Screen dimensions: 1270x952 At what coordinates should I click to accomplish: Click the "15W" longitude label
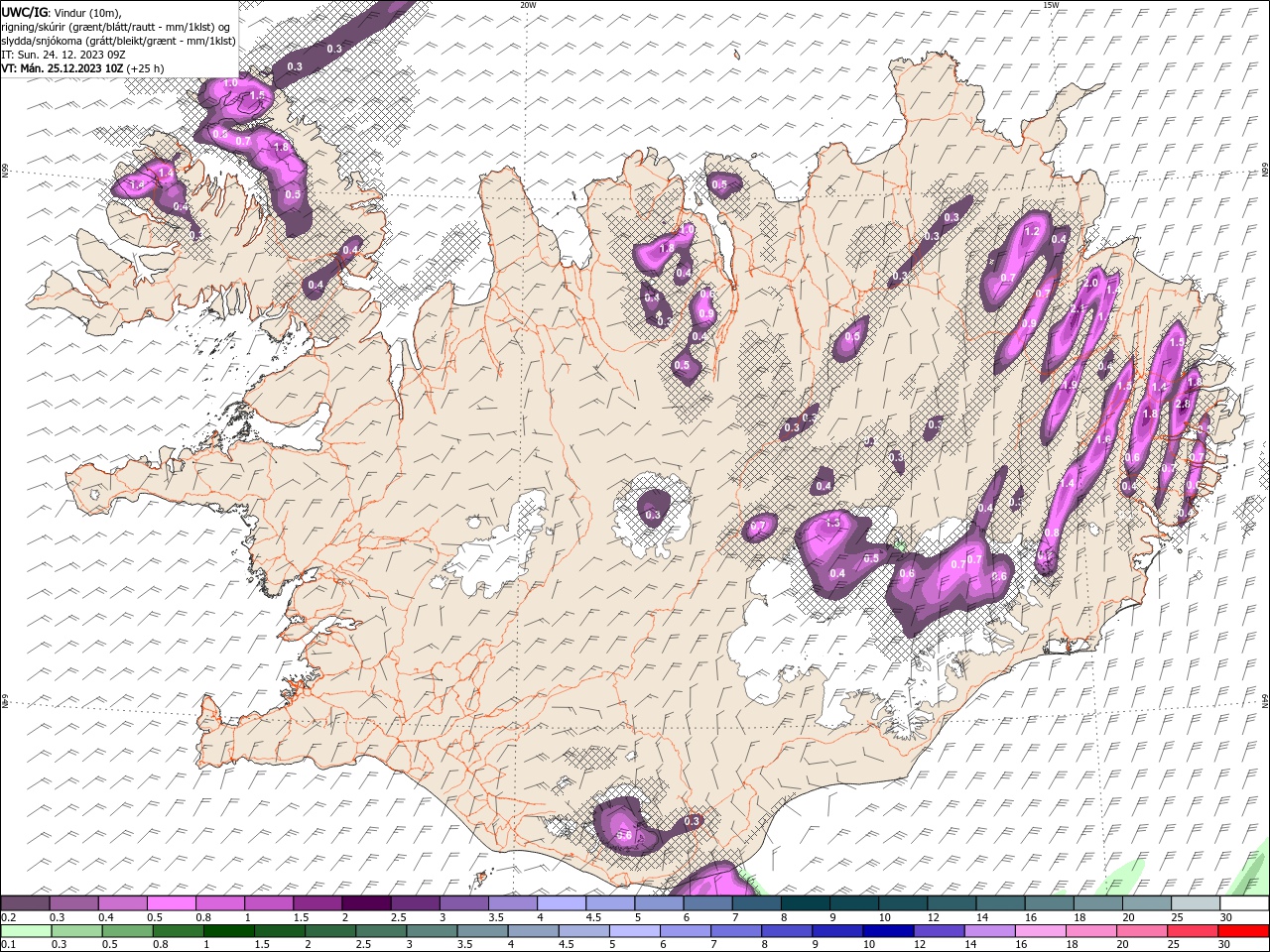pyautogui.click(x=1051, y=5)
